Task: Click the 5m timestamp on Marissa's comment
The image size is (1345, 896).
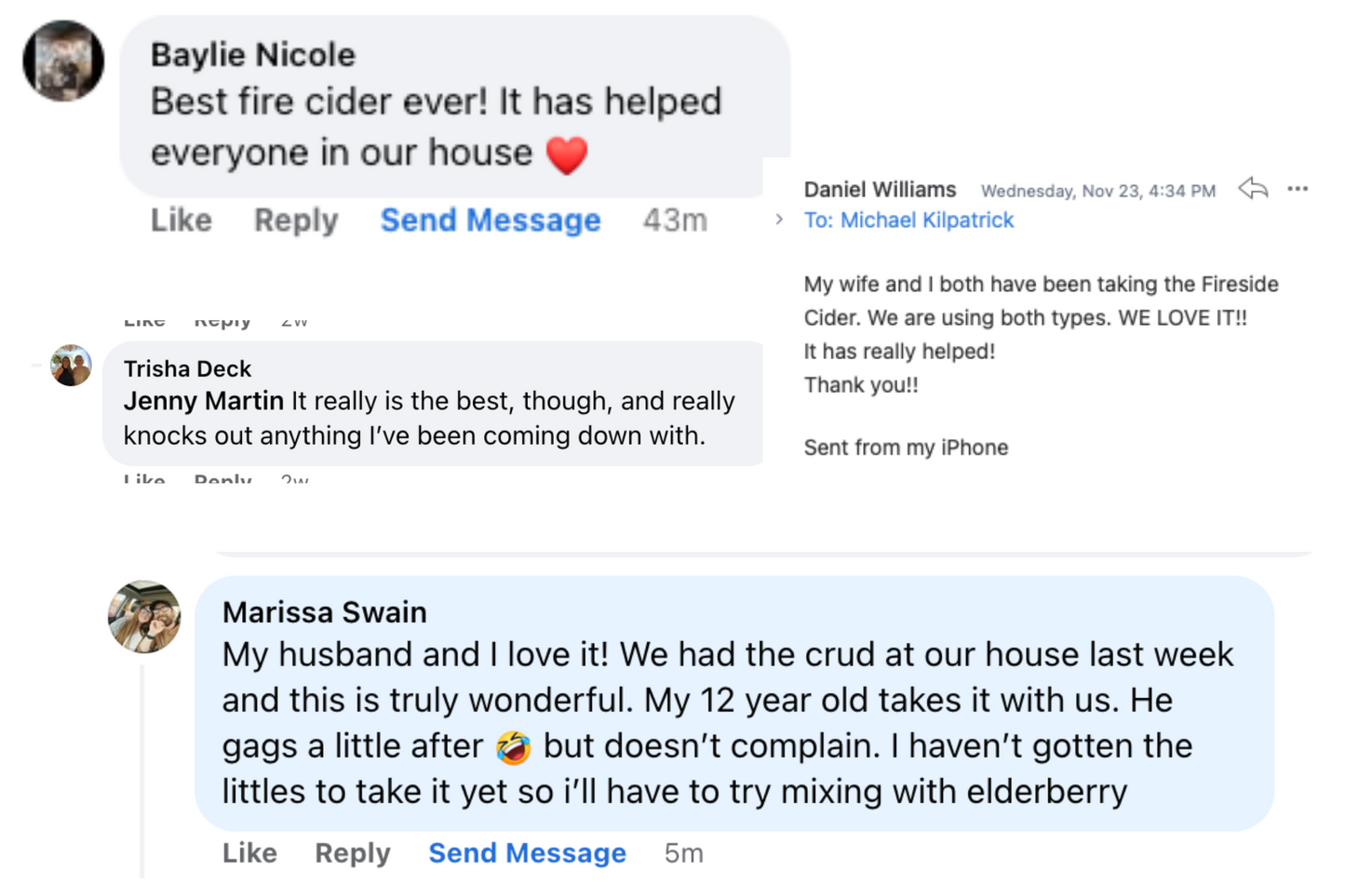Action: tap(683, 853)
